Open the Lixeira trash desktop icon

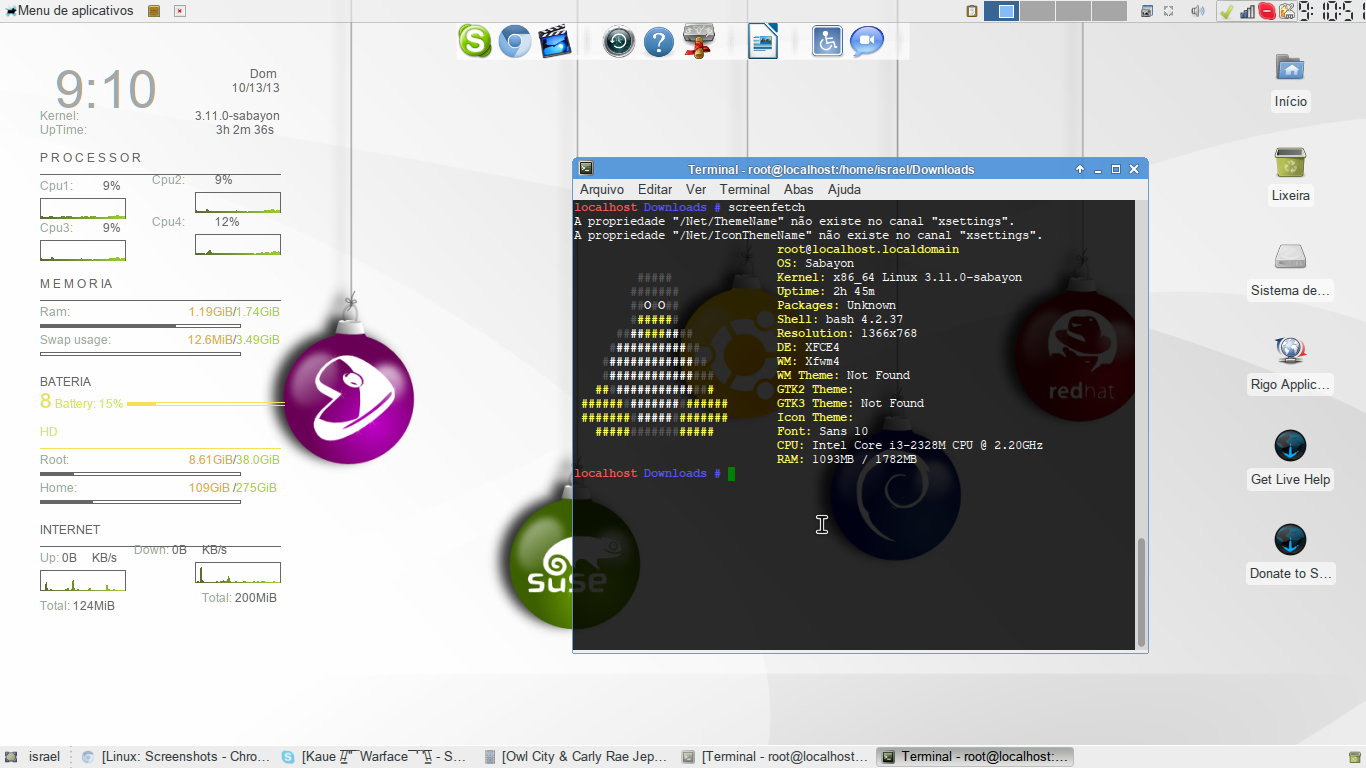pyautogui.click(x=1290, y=176)
